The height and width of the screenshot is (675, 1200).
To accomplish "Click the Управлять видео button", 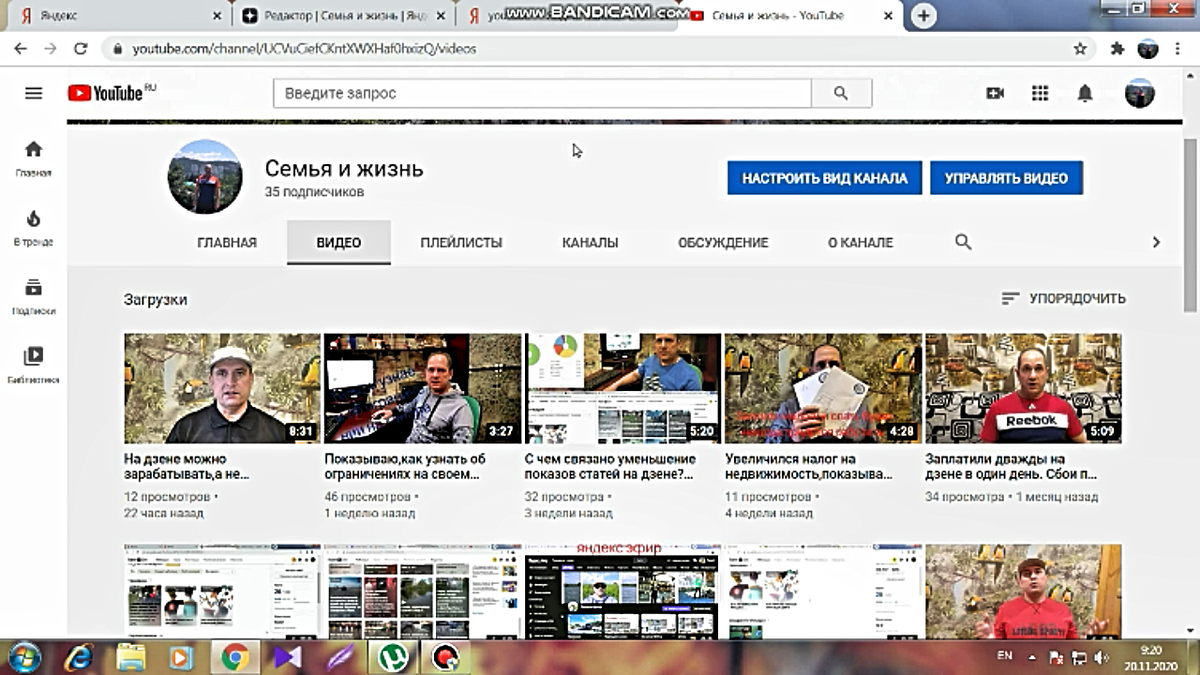I will pyautogui.click(x=1006, y=178).
